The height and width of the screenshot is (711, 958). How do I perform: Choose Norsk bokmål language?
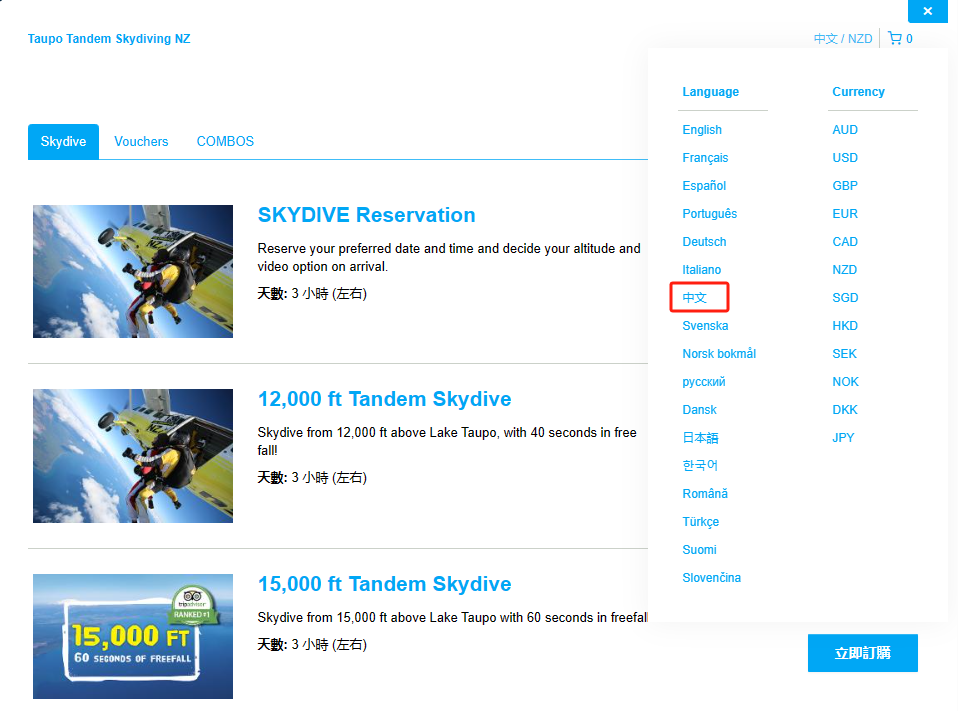tap(719, 354)
